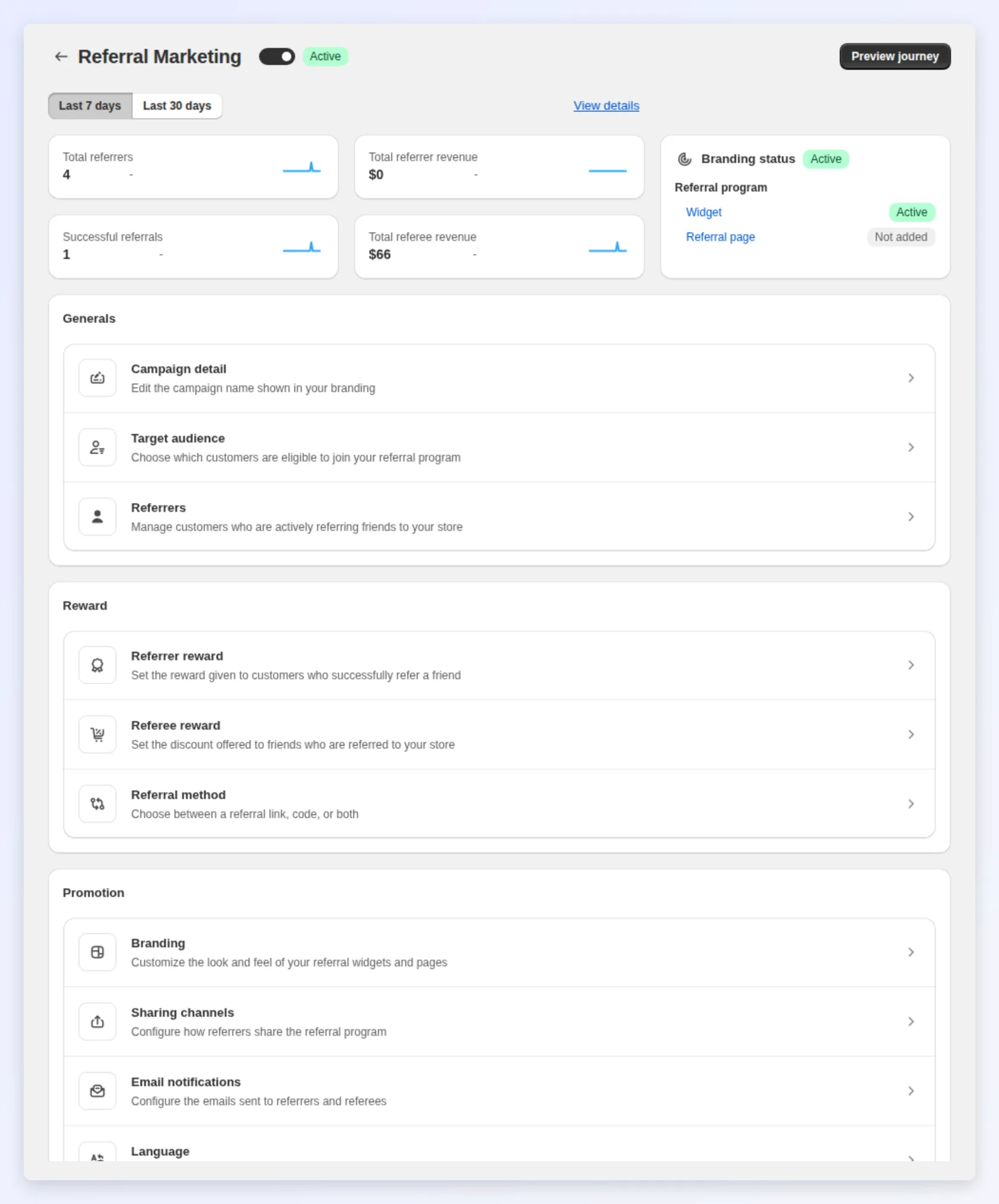This screenshot has height=1204, width=999.
Task: Click the Email notifications envelope icon
Action: click(x=98, y=1091)
